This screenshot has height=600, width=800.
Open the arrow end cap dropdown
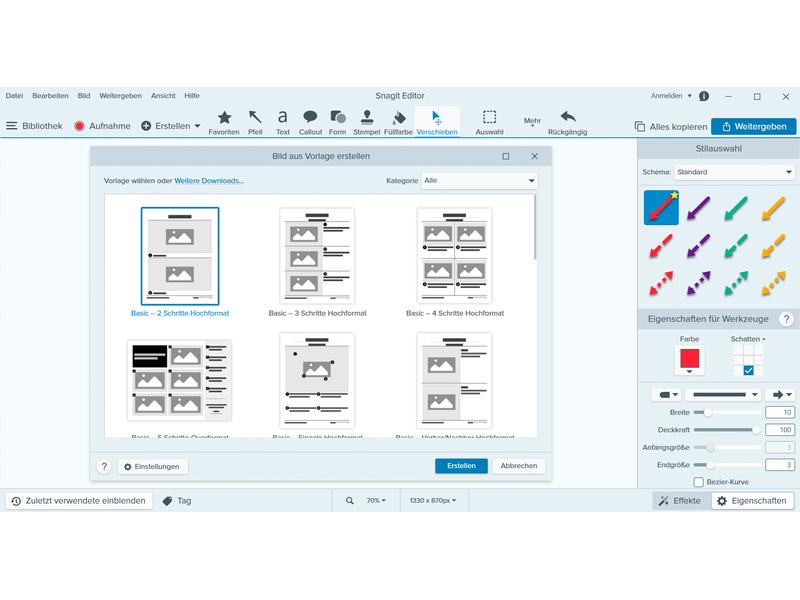781,394
